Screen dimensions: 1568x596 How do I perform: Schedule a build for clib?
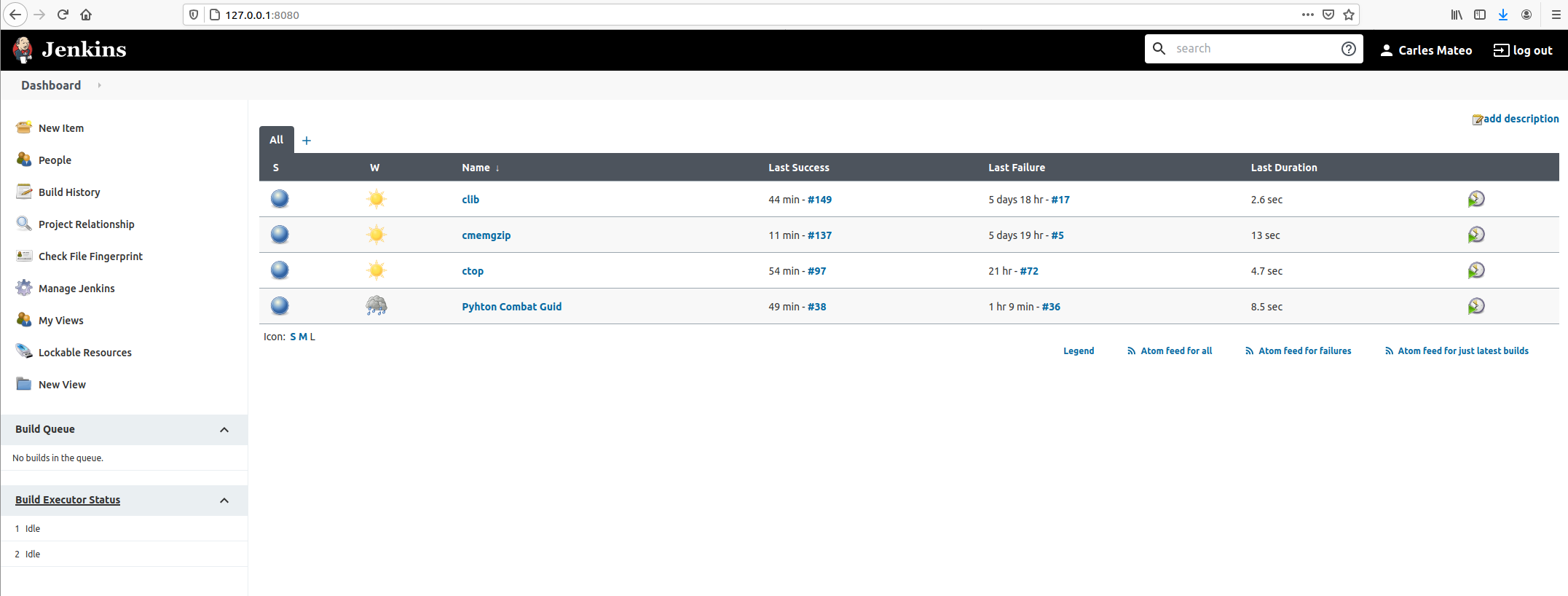click(x=1476, y=199)
